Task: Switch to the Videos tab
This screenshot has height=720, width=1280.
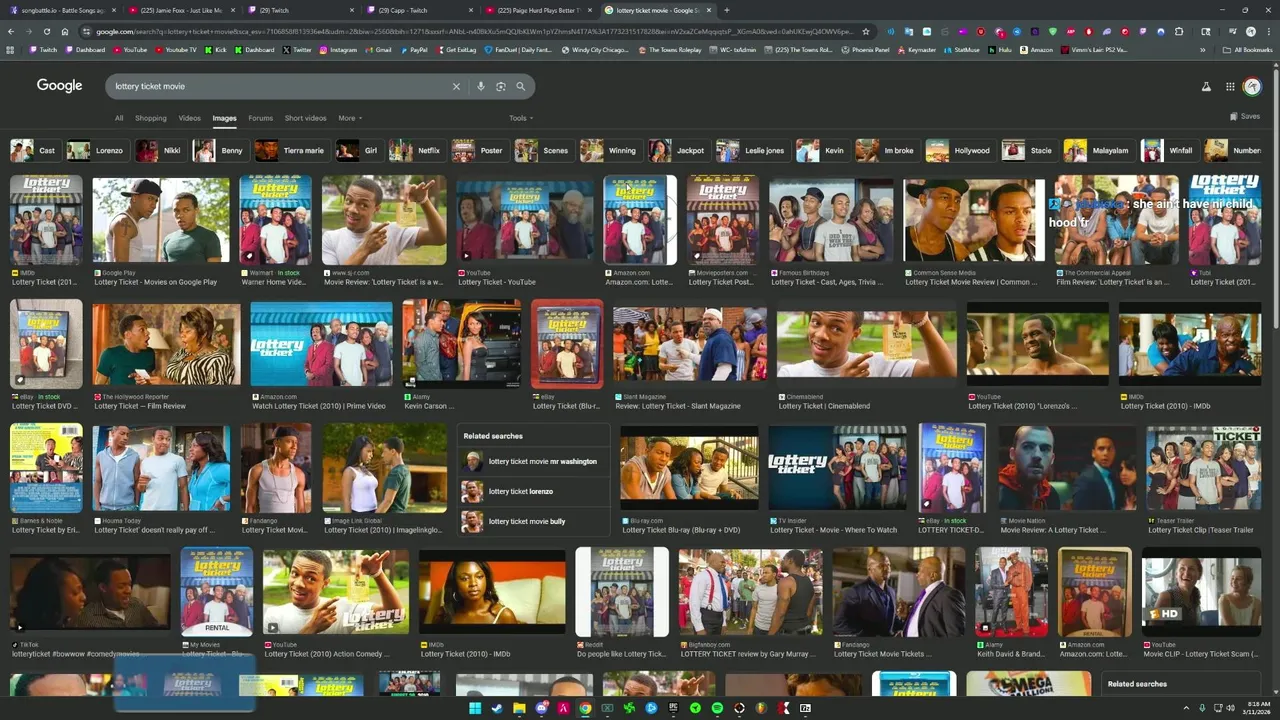Action: [189, 118]
